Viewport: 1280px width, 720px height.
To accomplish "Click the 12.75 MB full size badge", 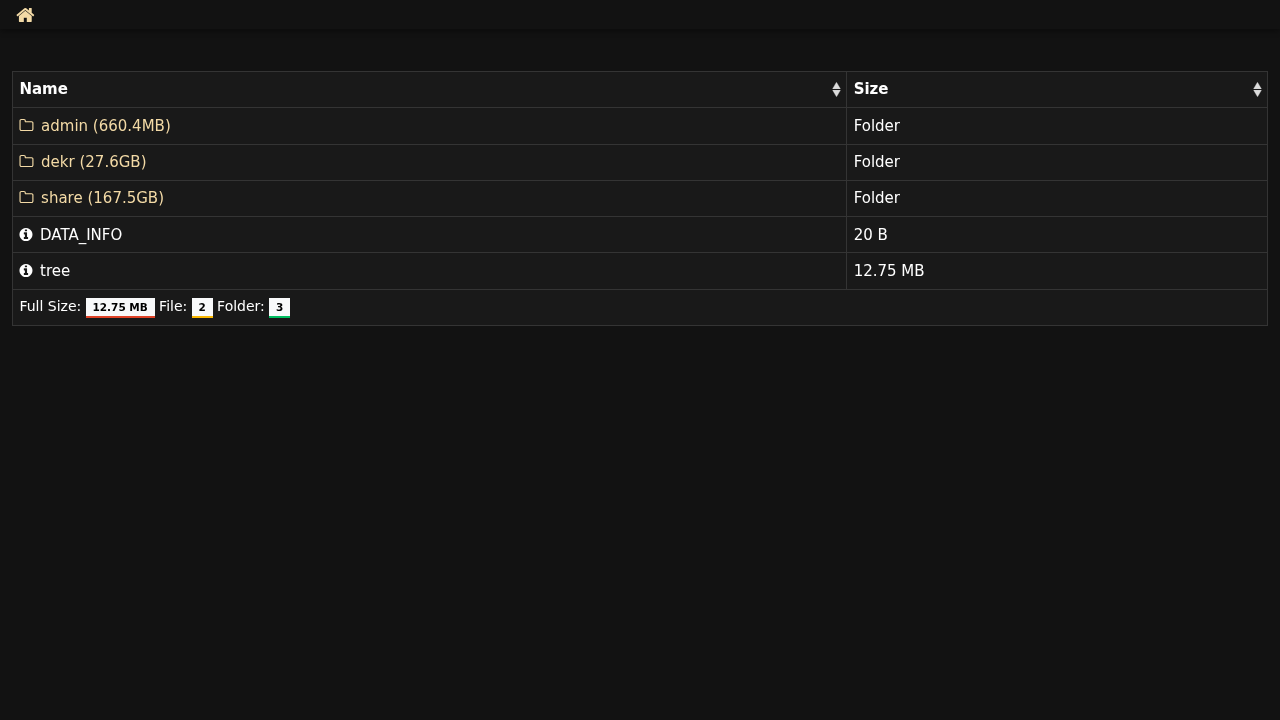I will coord(120,308).
